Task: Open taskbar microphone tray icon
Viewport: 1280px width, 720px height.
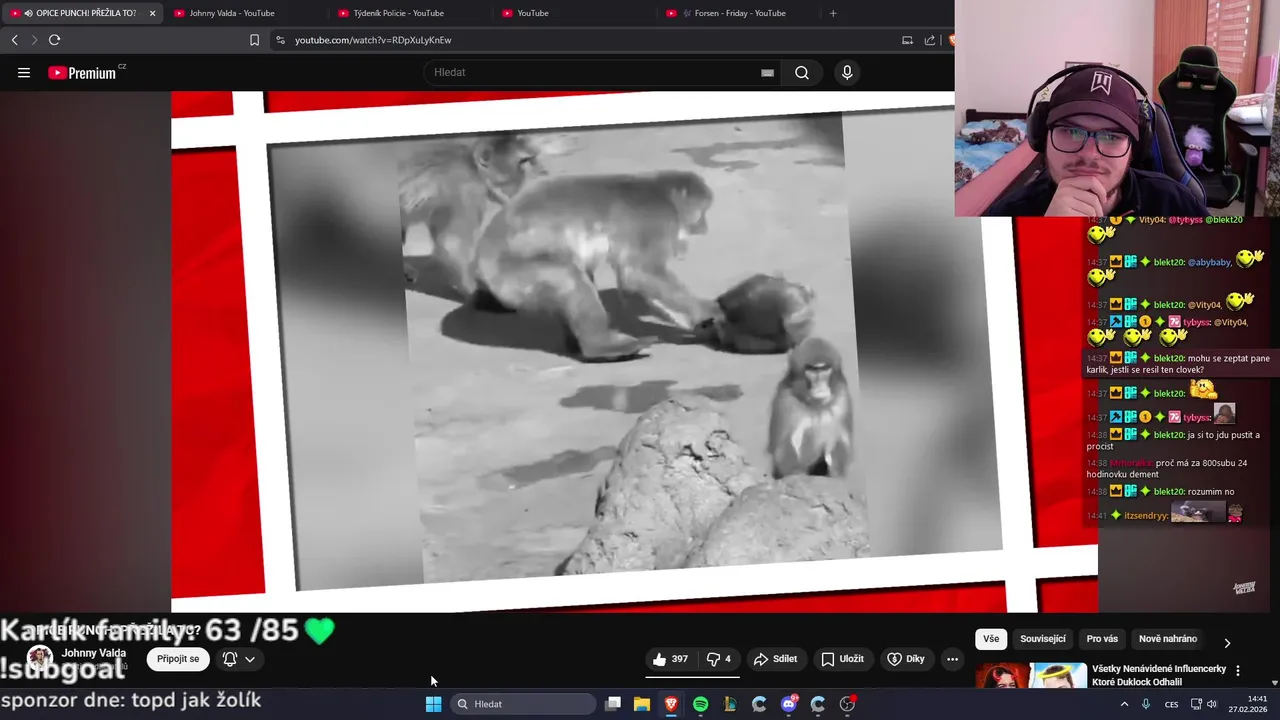Action: 1146,704
